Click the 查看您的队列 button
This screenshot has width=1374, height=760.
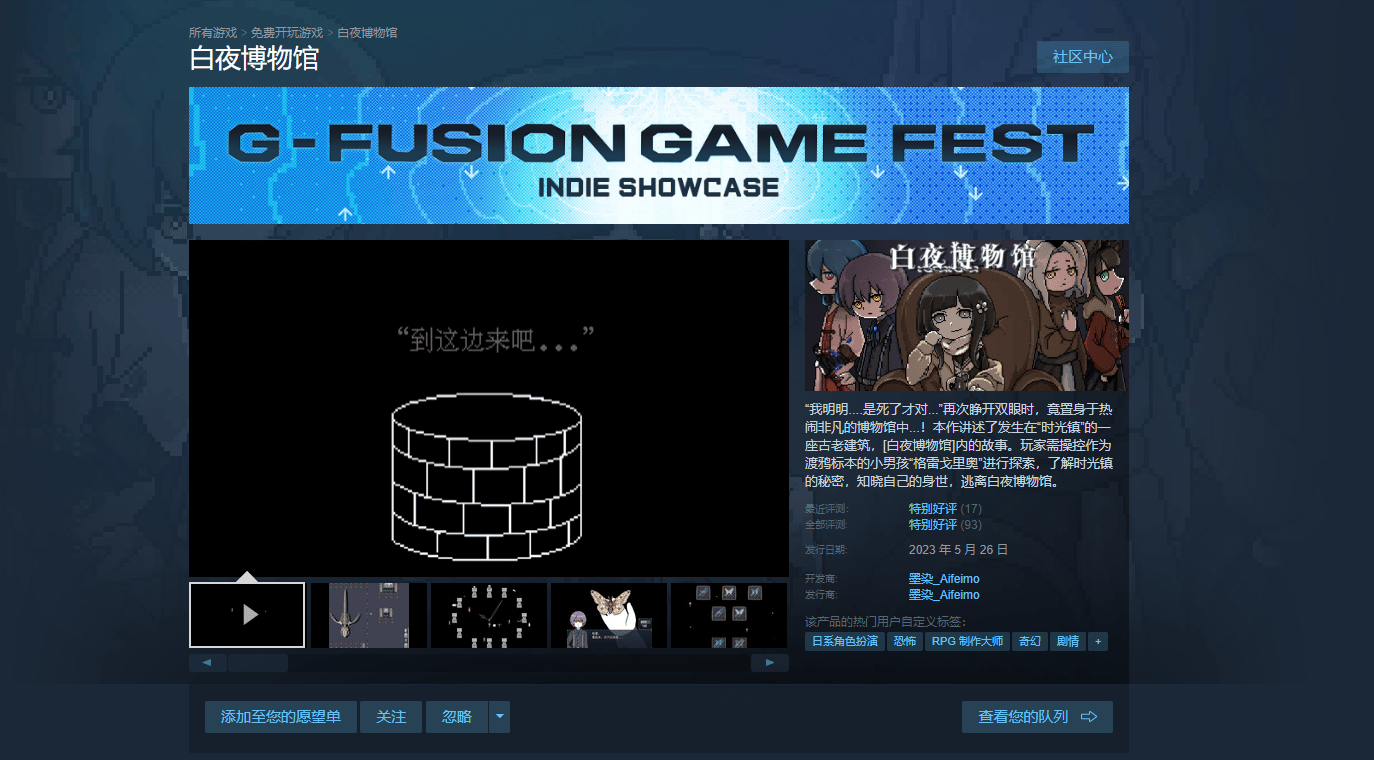pos(1037,717)
